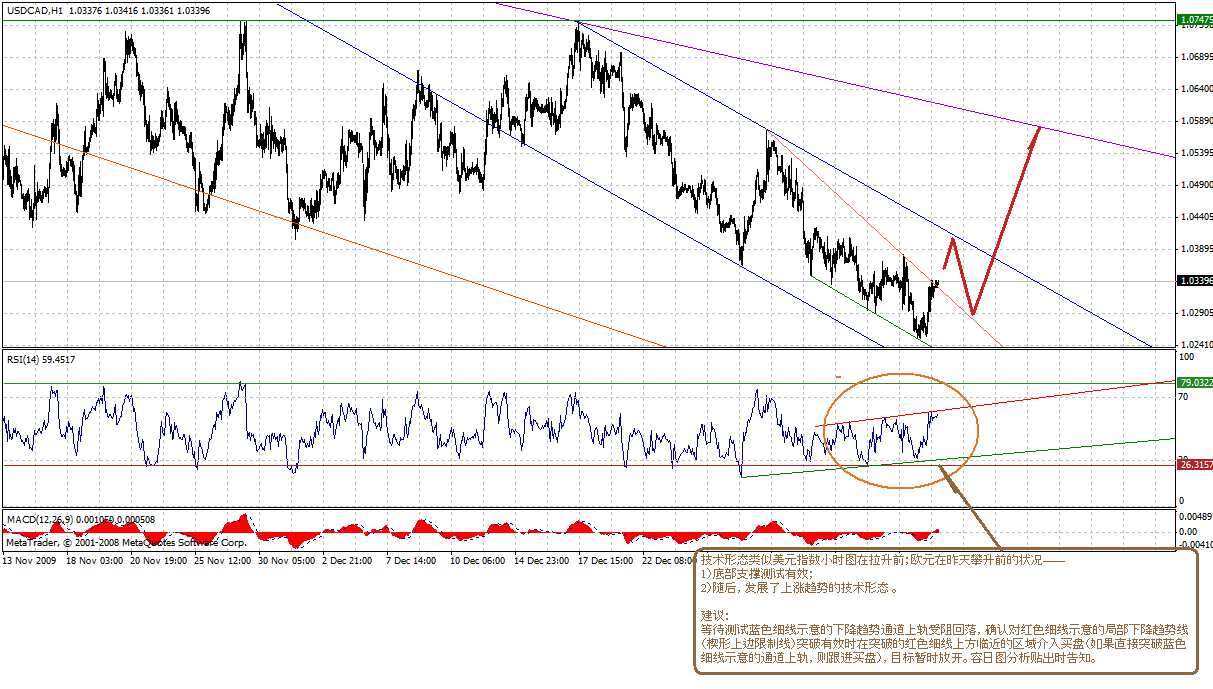Image resolution: width=1213 pixels, height=689 pixels.
Task: Click the 1.06400 price axis label
Action: [1196, 89]
